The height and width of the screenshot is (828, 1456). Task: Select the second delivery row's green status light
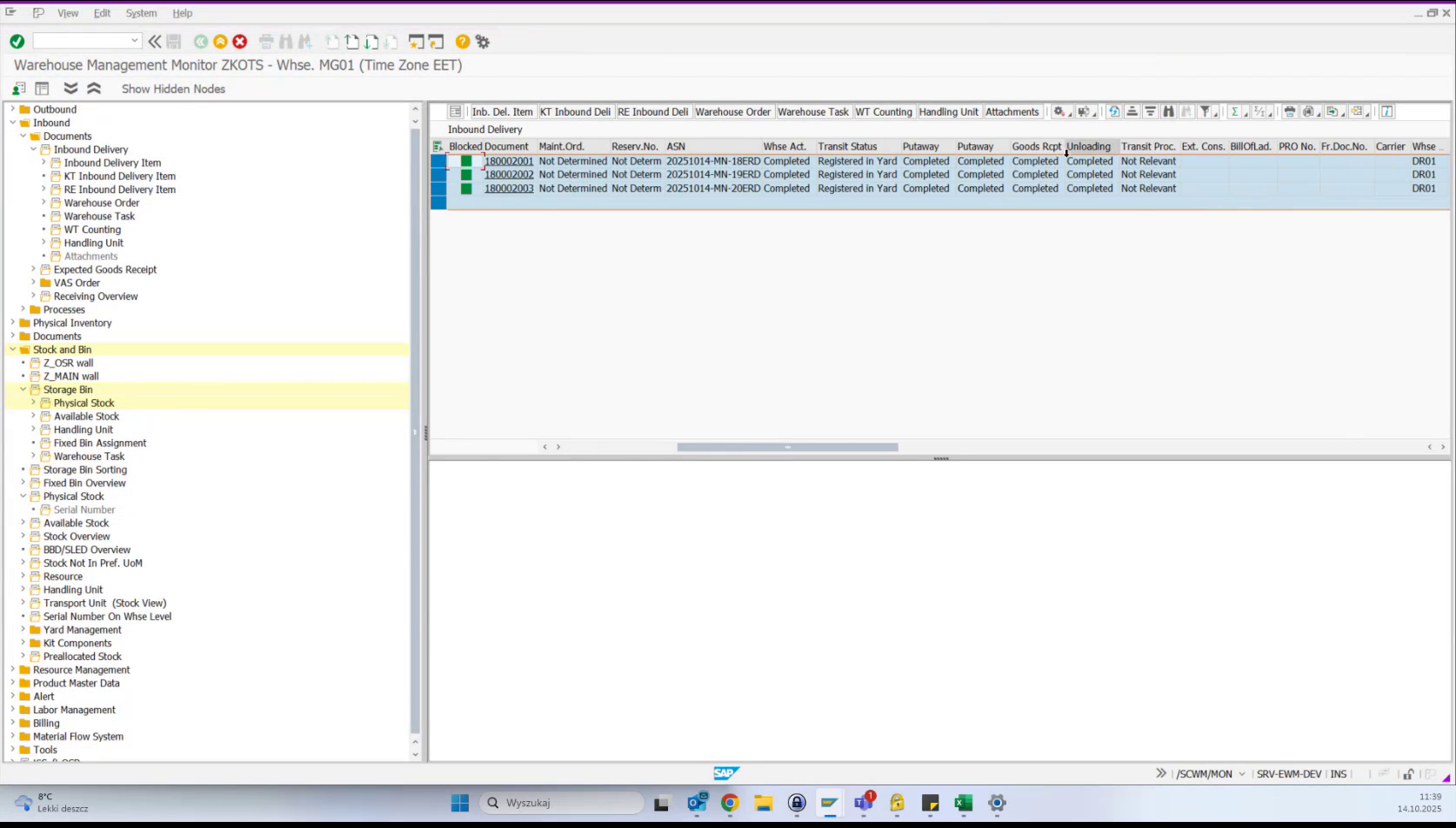466,174
